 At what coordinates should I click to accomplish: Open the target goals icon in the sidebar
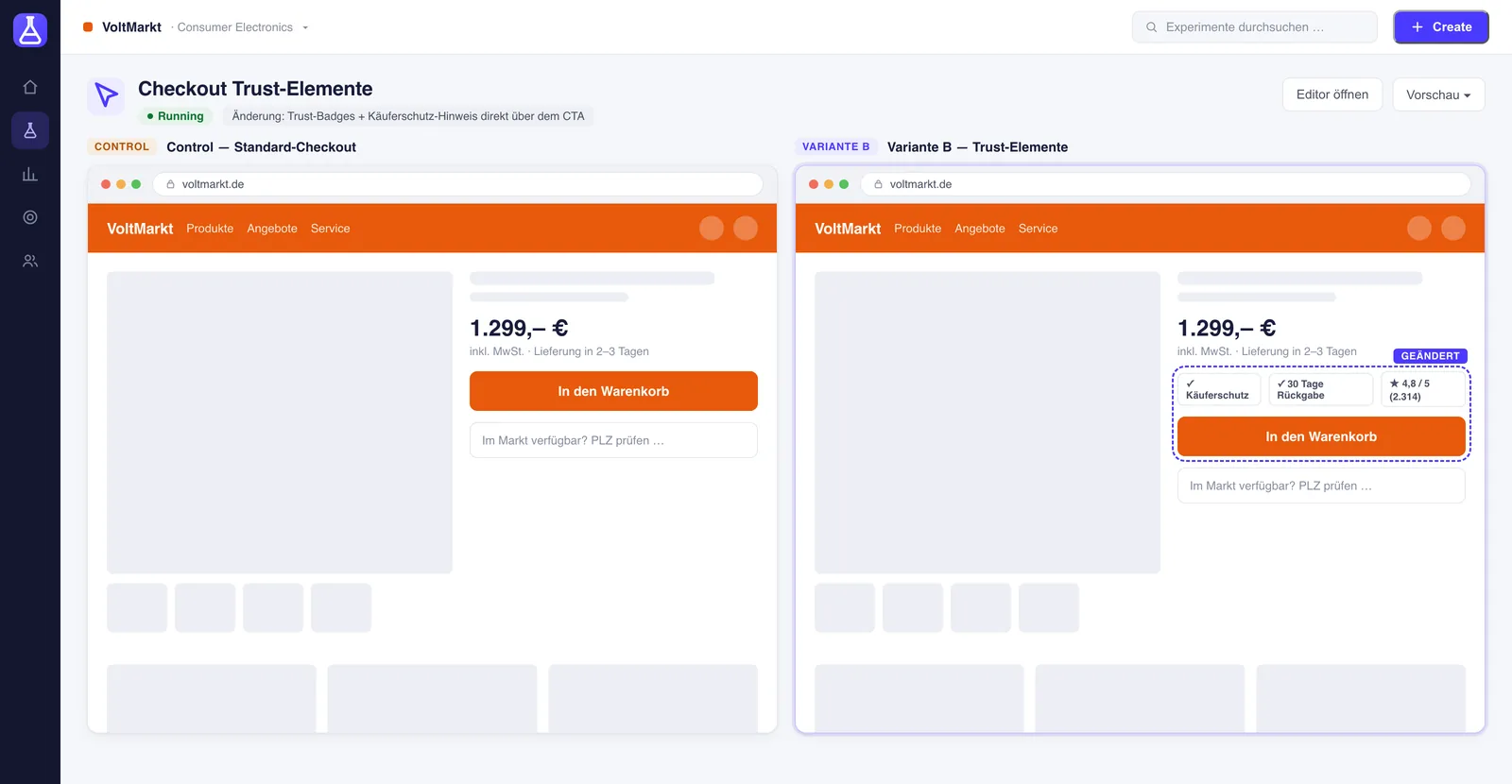pos(30,217)
